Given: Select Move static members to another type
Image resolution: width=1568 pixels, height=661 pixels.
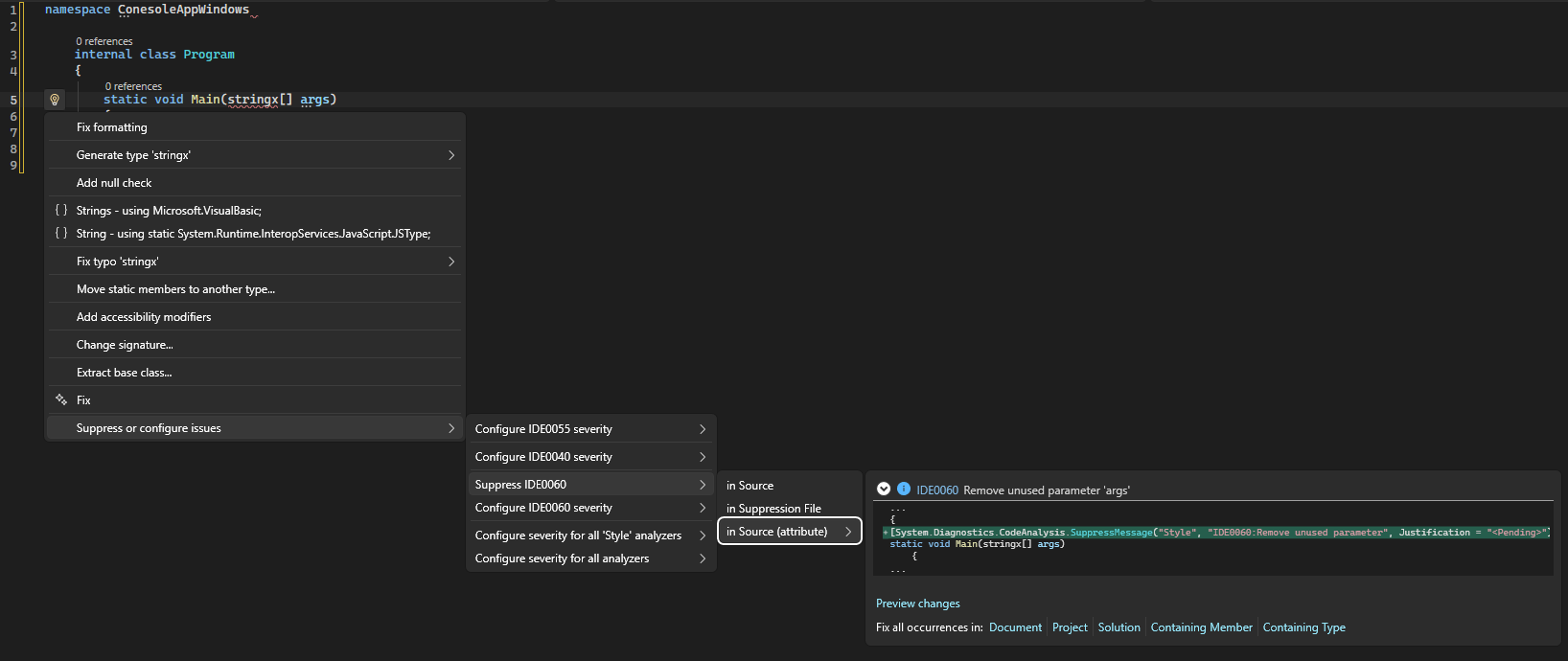Looking at the screenshot, I should pos(175,289).
